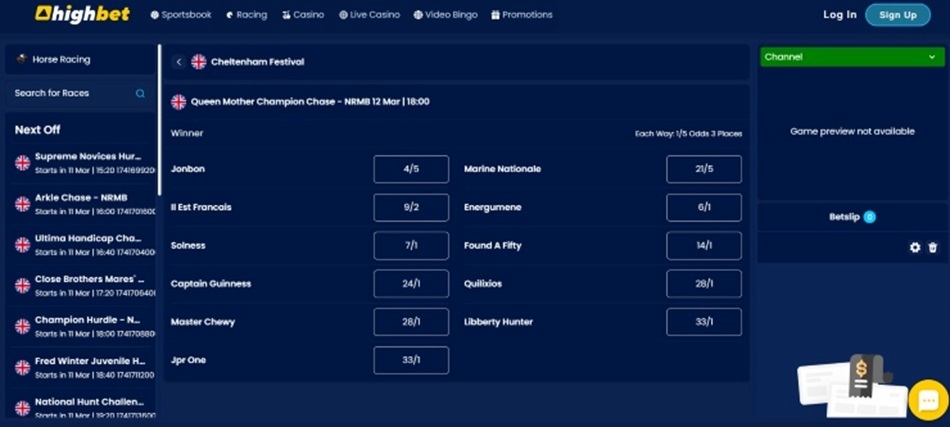Viewport: 950px width, 427px height.
Task: Open the Video Bingo menu
Action: click(445, 15)
